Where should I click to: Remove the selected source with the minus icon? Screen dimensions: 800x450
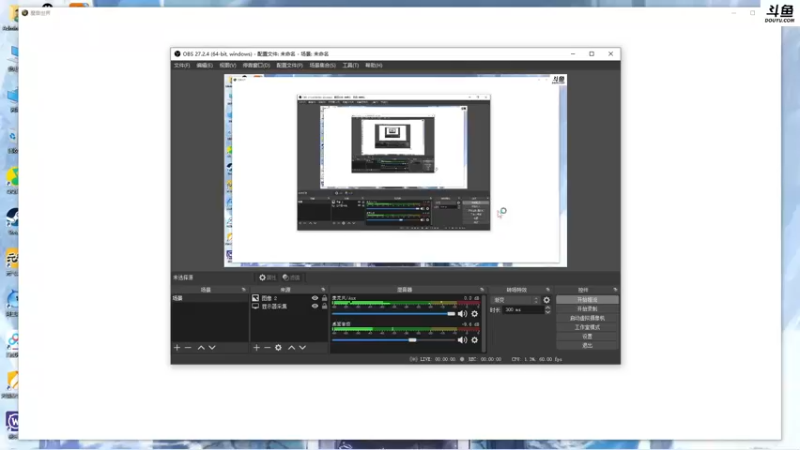point(267,347)
